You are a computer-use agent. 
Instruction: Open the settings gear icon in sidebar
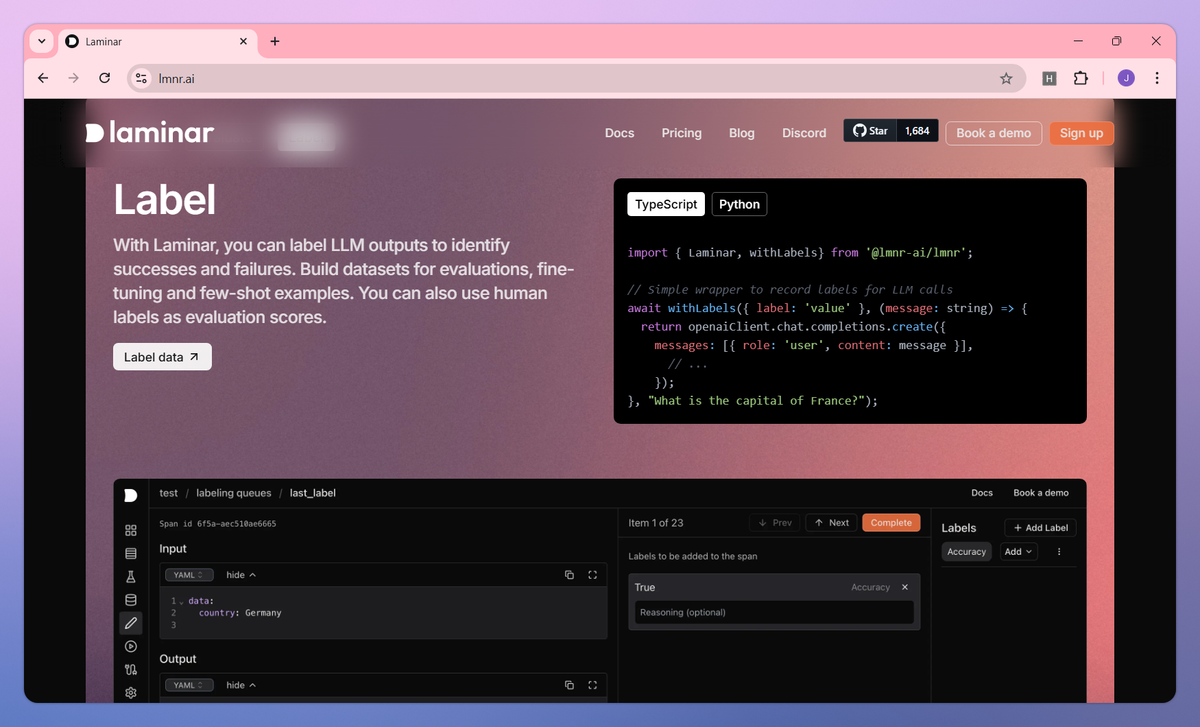[131, 693]
